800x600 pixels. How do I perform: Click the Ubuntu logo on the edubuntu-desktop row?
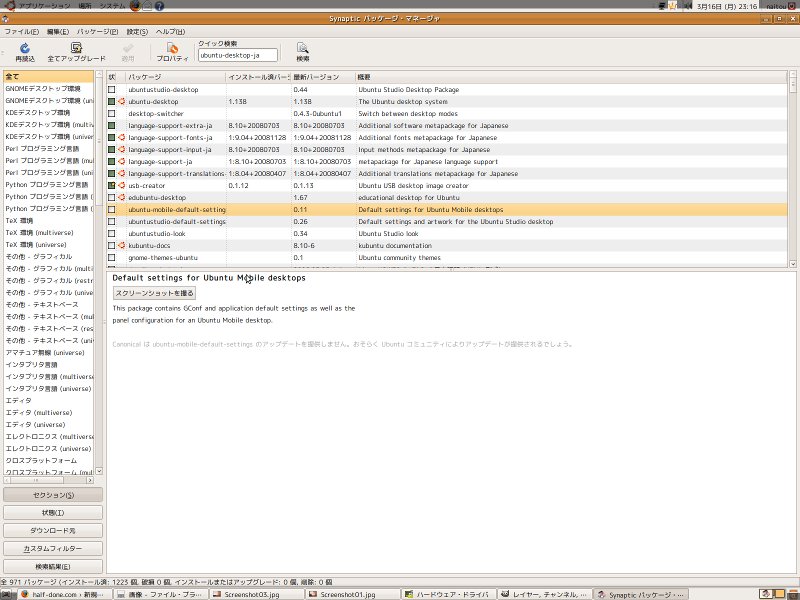click(x=121, y=197)
